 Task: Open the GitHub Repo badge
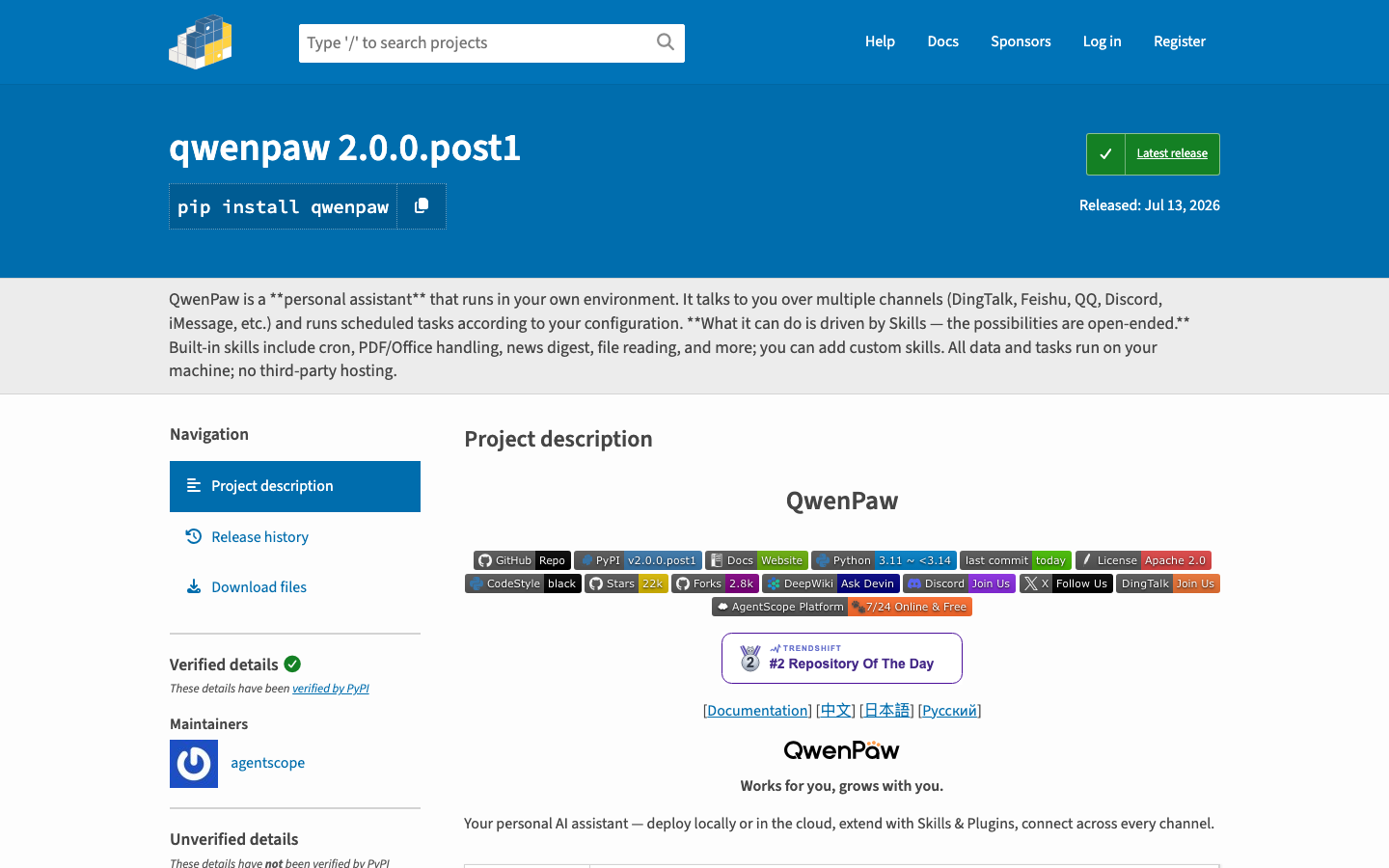pyautogui.click(x=522, y=560)
